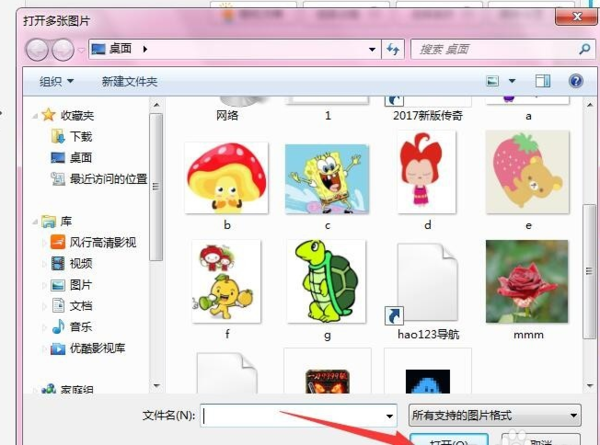Go forward with the forward arrow button
The height and width of the screenshot is (445, 600).
click(63, 50)
